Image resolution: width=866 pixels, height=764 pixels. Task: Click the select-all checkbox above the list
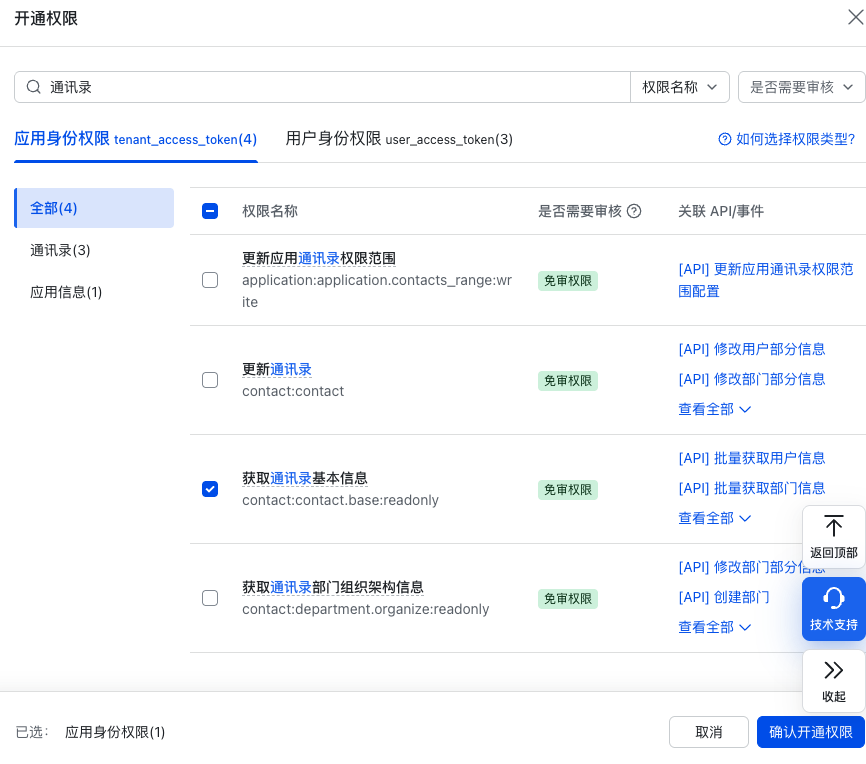[210, 211]
